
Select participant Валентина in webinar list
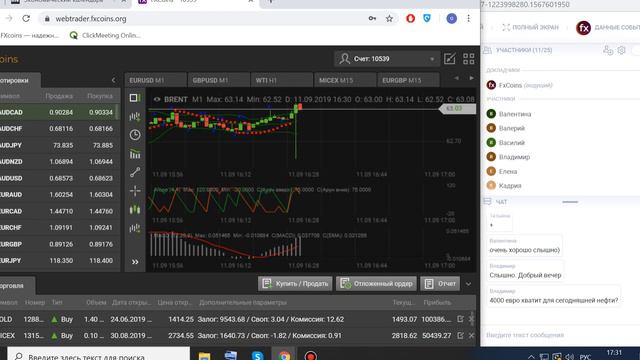tap(509, 114)
